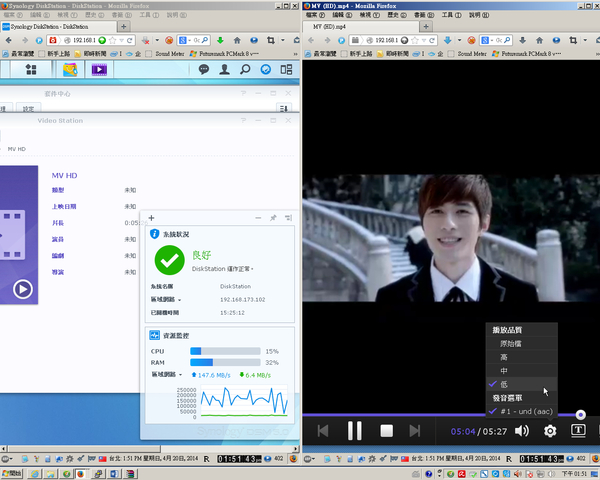Select the 中 medium quality option
Screen dimensions: 600x480
[503, 370]
